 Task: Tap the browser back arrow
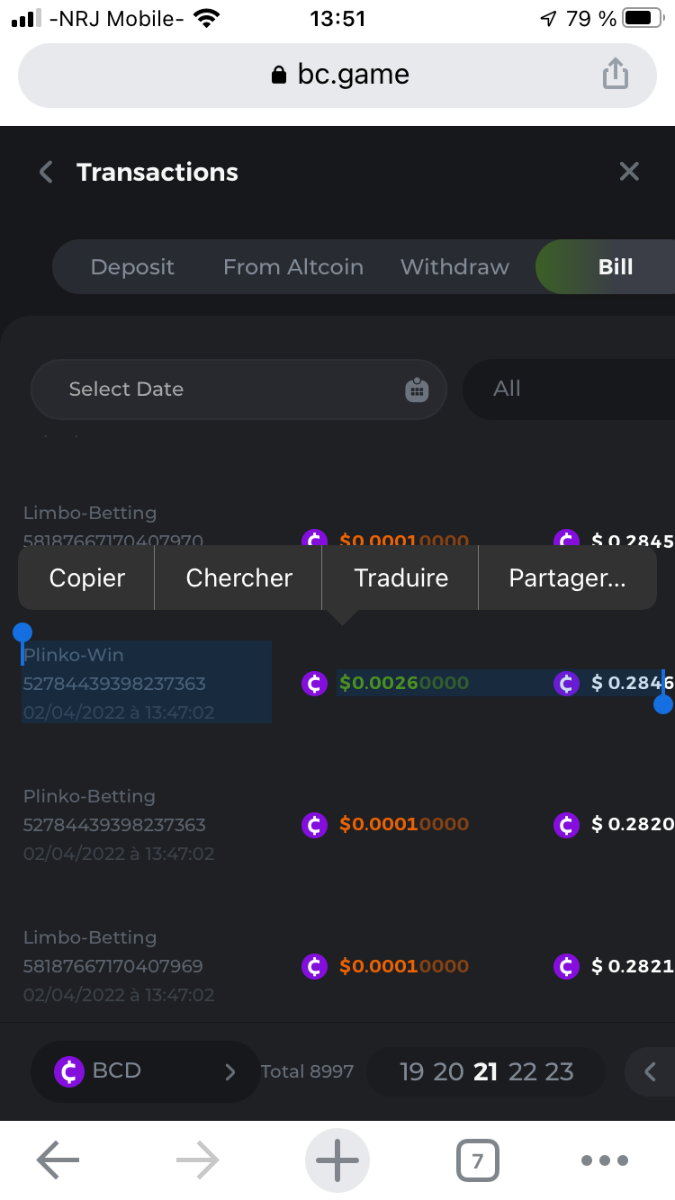pyautogui.click(x=58, y=1161)
